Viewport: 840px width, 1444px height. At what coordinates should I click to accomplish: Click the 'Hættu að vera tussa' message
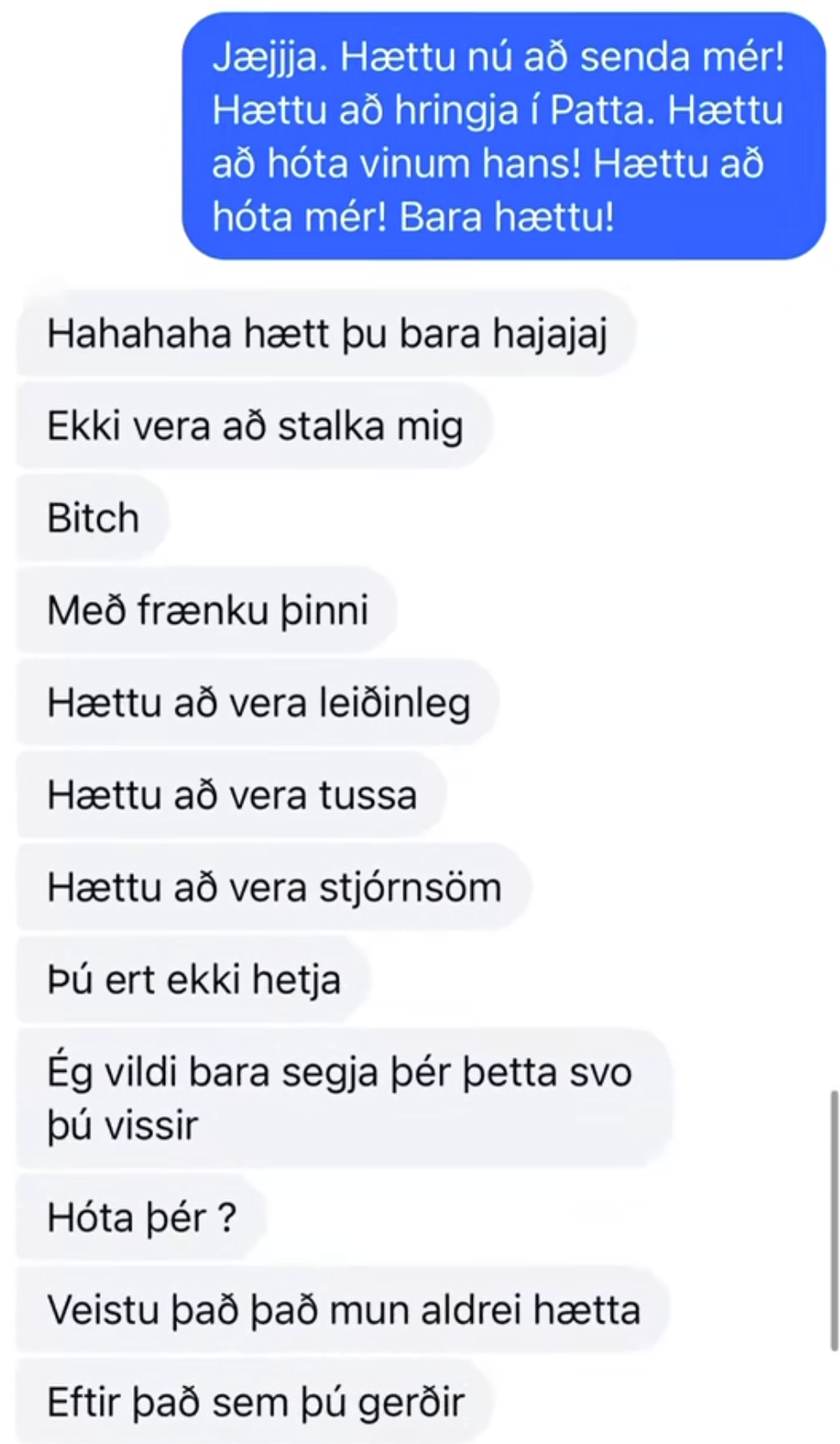232,795
